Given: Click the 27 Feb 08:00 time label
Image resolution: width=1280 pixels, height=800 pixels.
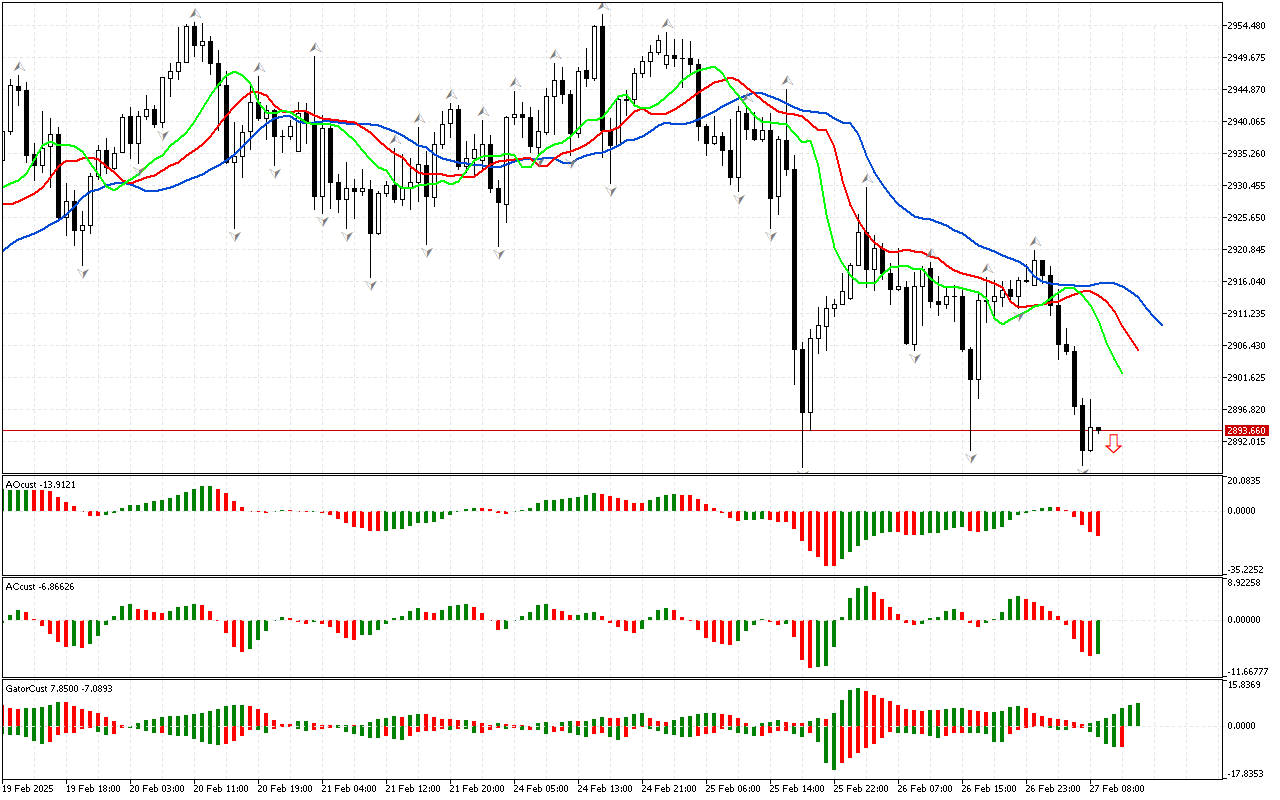Looking at the screenshot, I should coord(1117,789).
